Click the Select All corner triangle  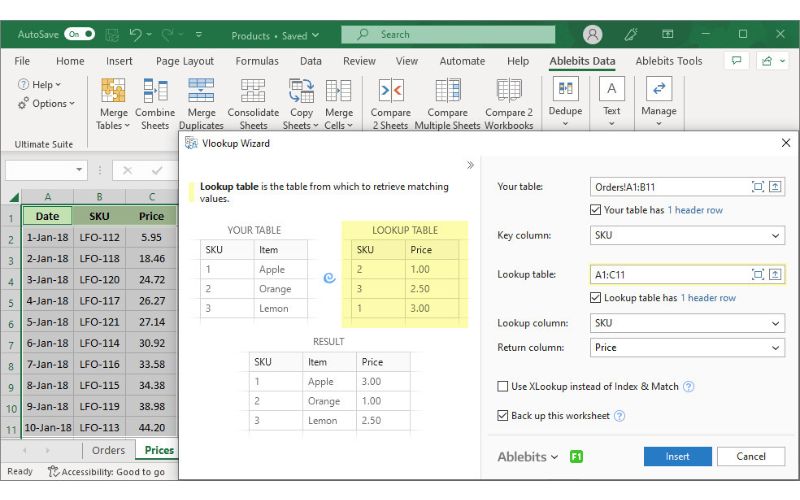point(13,197)
